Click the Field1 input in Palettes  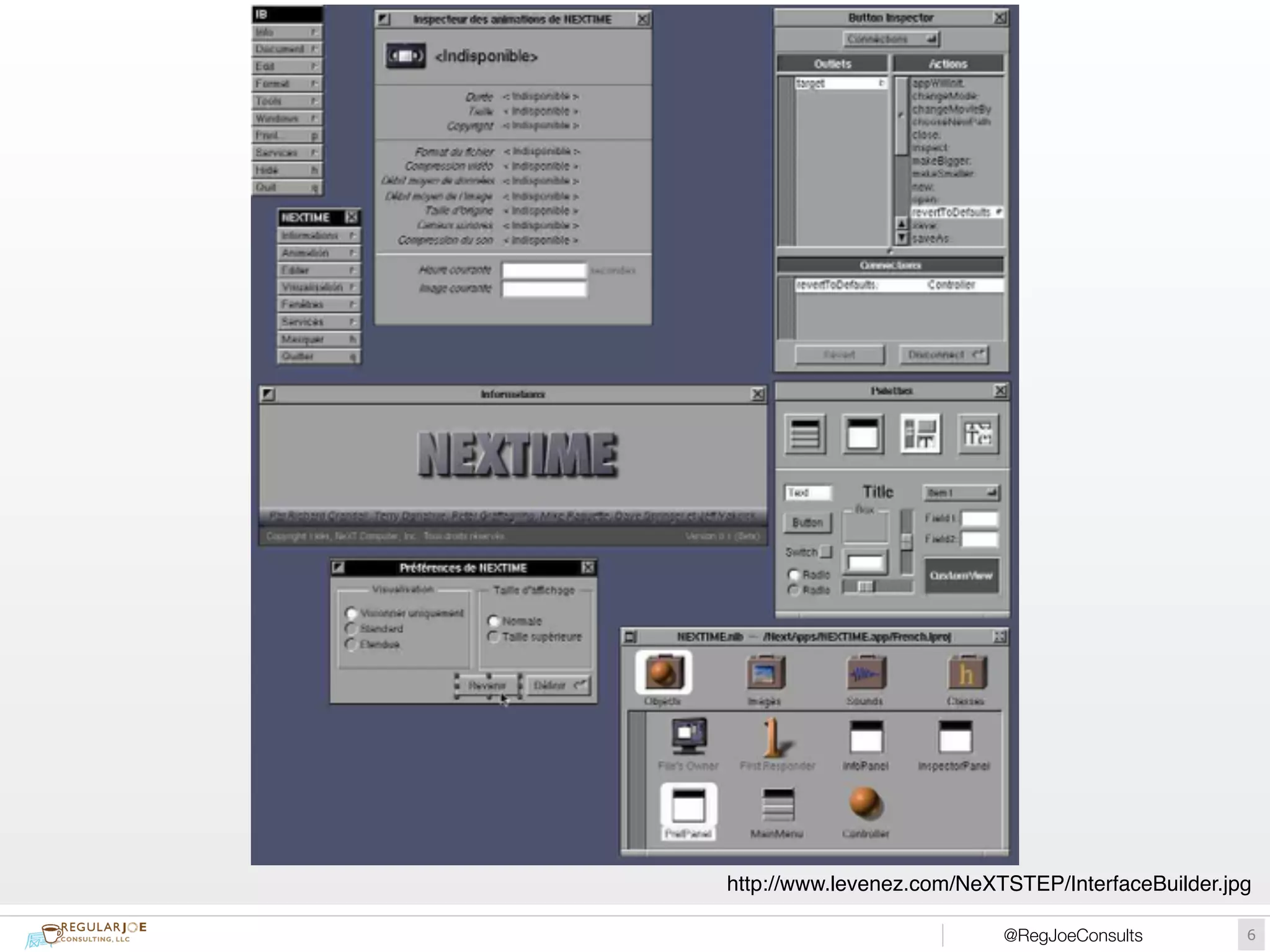(x=980, y=518)
